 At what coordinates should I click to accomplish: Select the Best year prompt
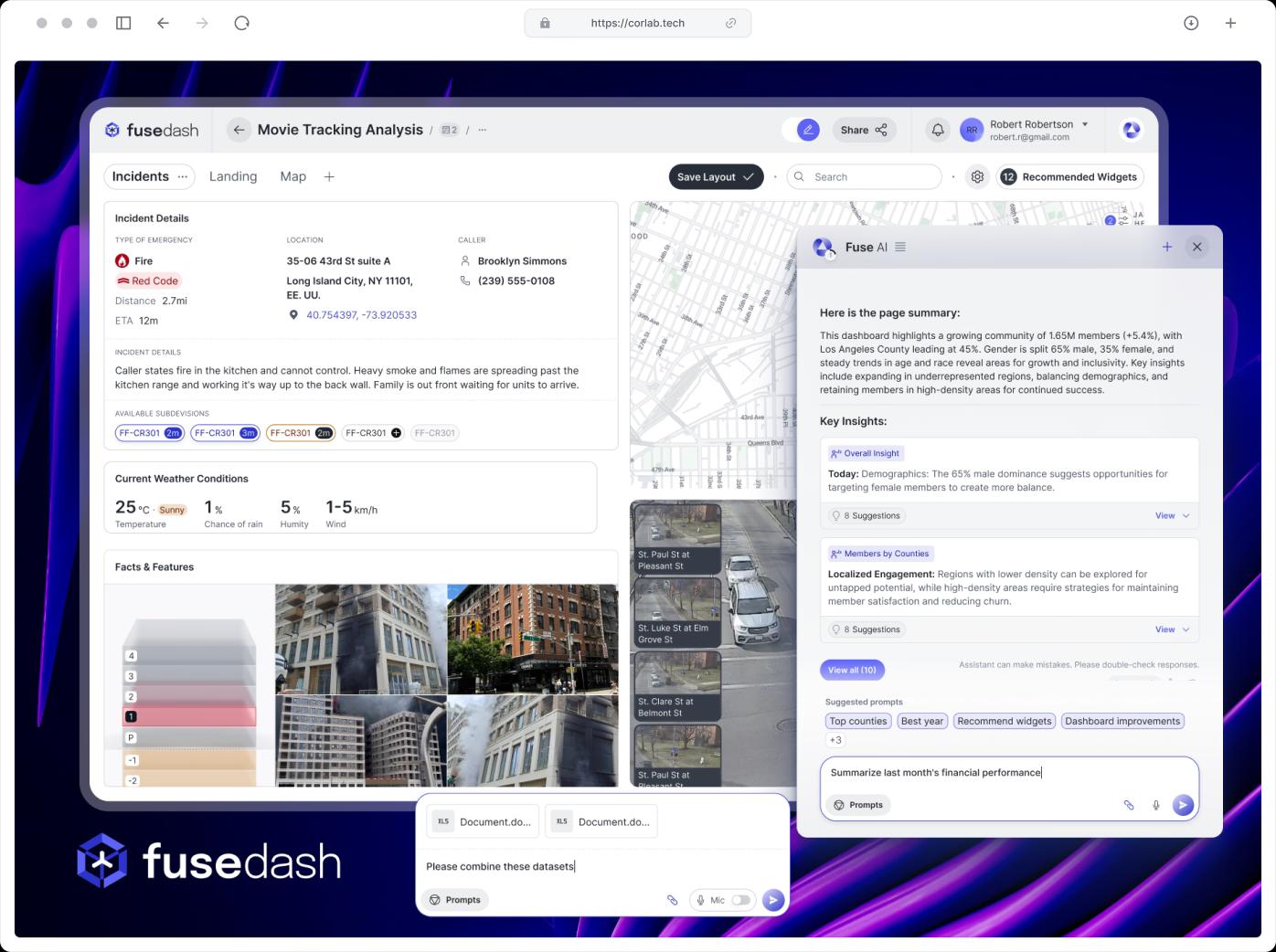click(922, 721)
